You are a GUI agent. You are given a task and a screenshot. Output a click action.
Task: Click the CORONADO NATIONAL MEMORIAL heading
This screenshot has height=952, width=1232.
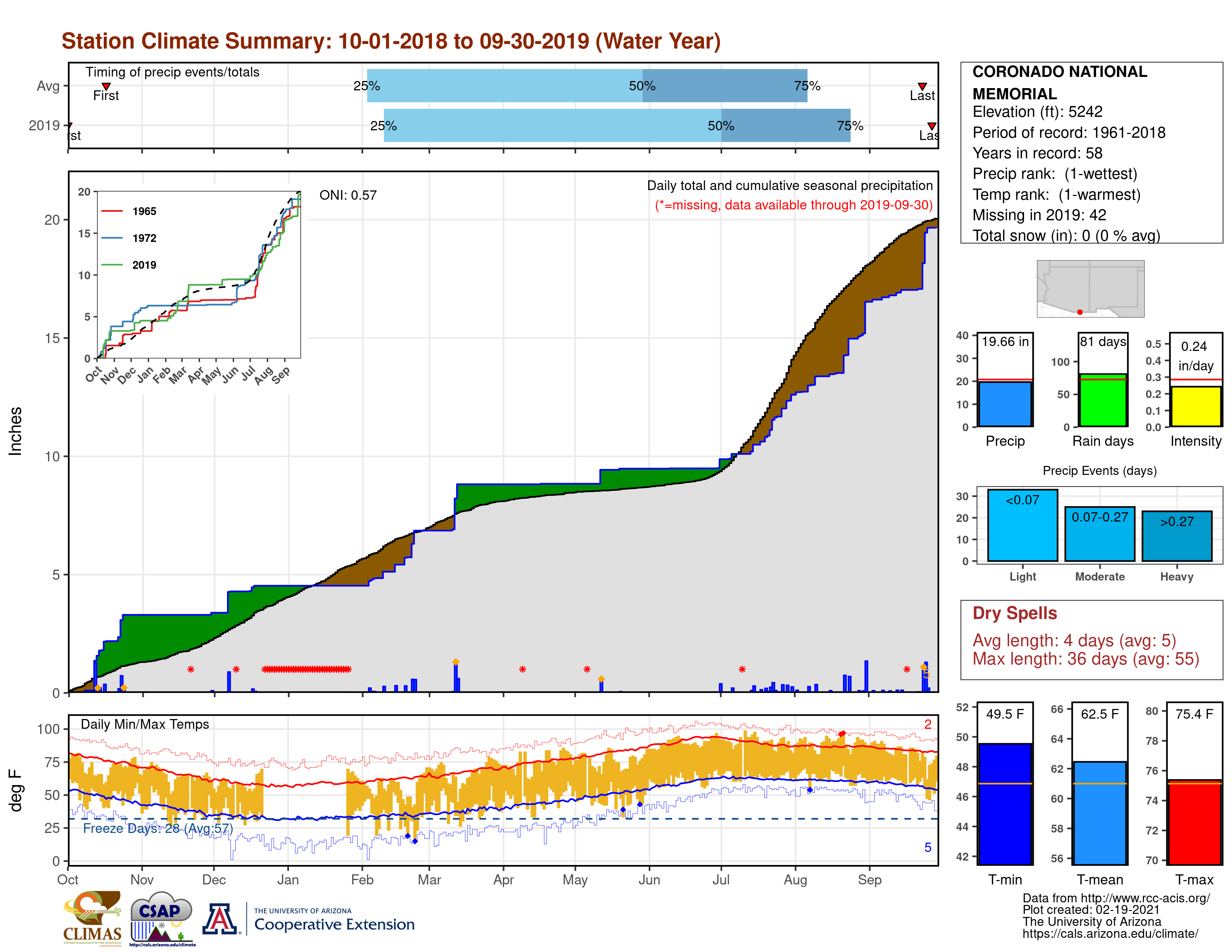pos(1060,83)
